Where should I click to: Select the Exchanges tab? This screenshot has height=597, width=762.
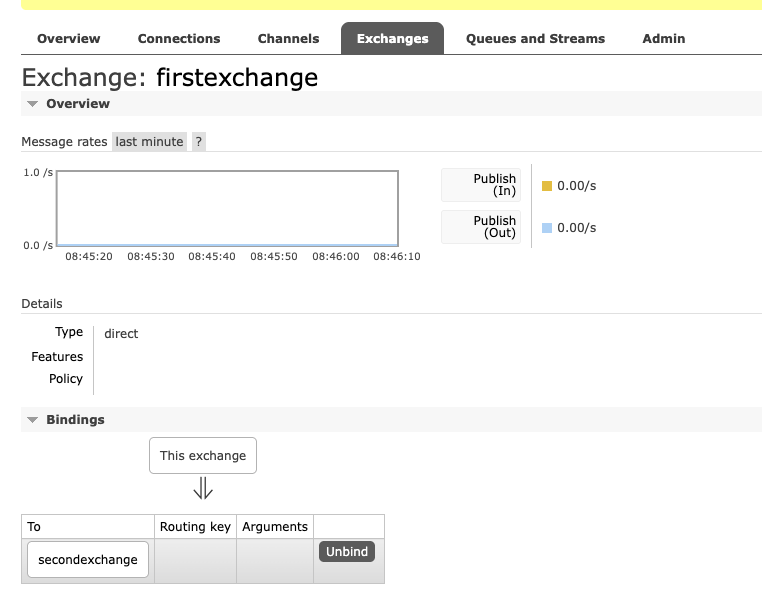pyautogui.click(x=392, y=38)
